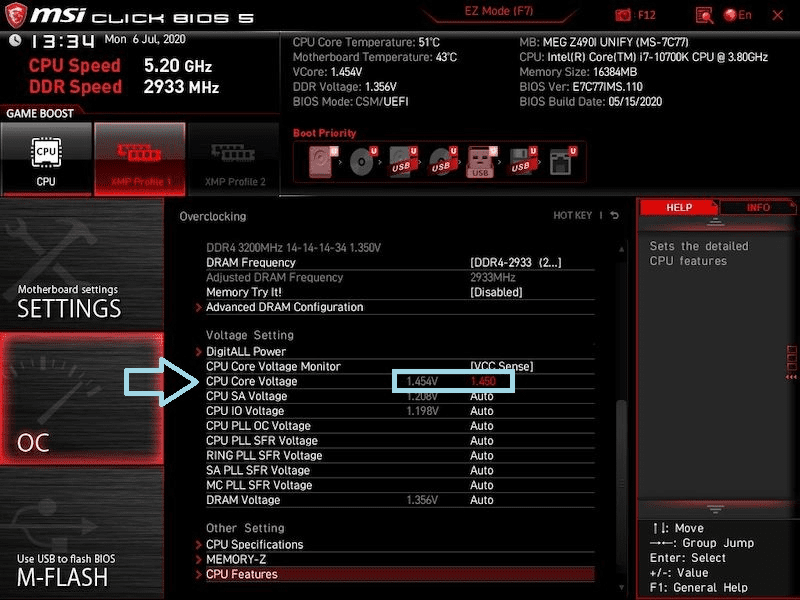Click the 'DDR4 3200MHz 14-14-14-34 1.350V' line
800x600 pixels.
coord(293,248)
